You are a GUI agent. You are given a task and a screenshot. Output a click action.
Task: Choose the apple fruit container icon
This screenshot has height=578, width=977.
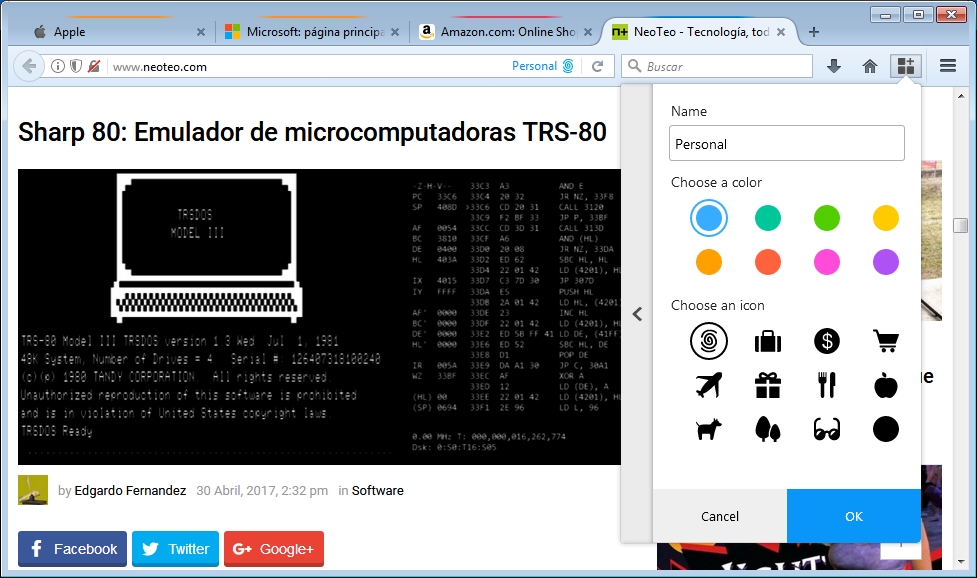885,385
